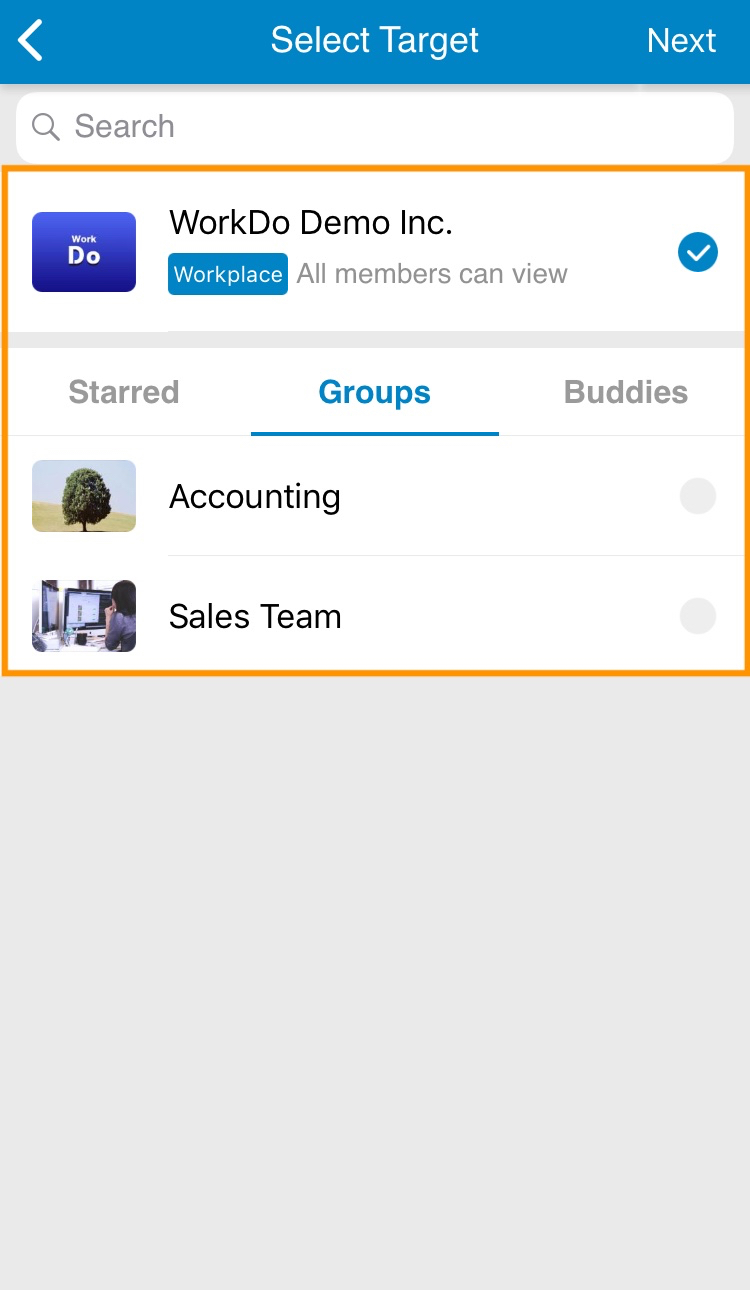Image resolution: width=750 pixels, height=1290 pixels.
Task: Tap the Next button in header
Action: [681, 41]
